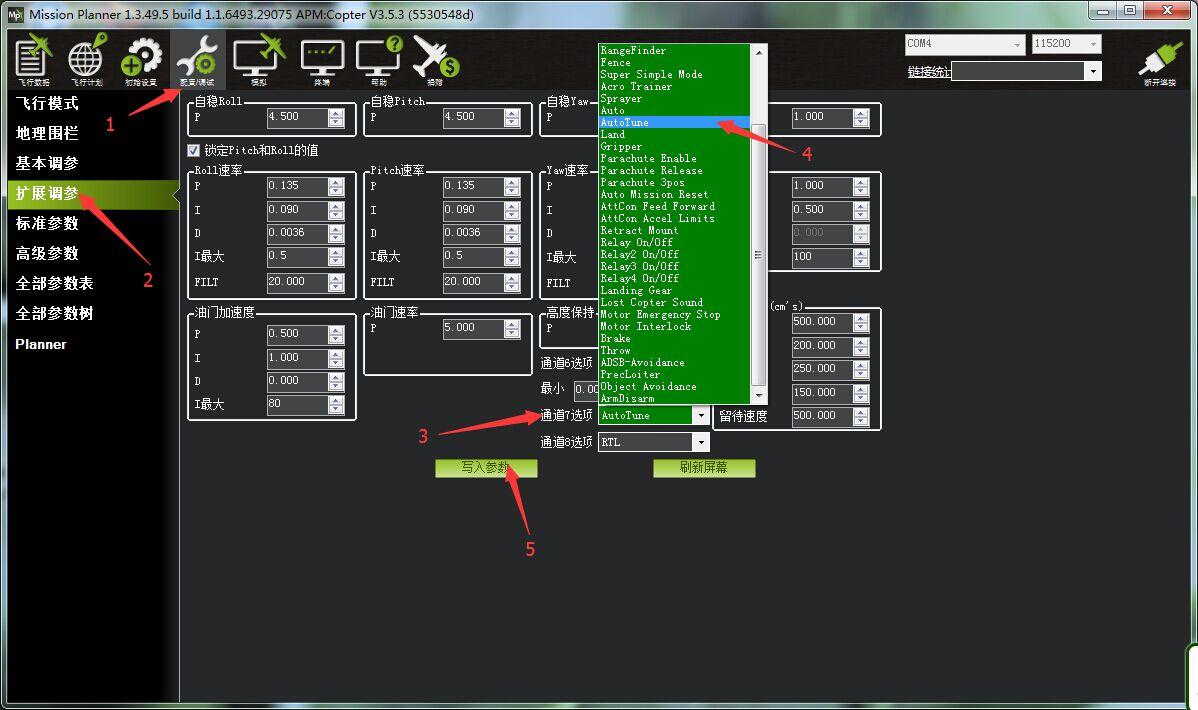Click the disconnect (断开连接) plug icon

coord(1160,62)
